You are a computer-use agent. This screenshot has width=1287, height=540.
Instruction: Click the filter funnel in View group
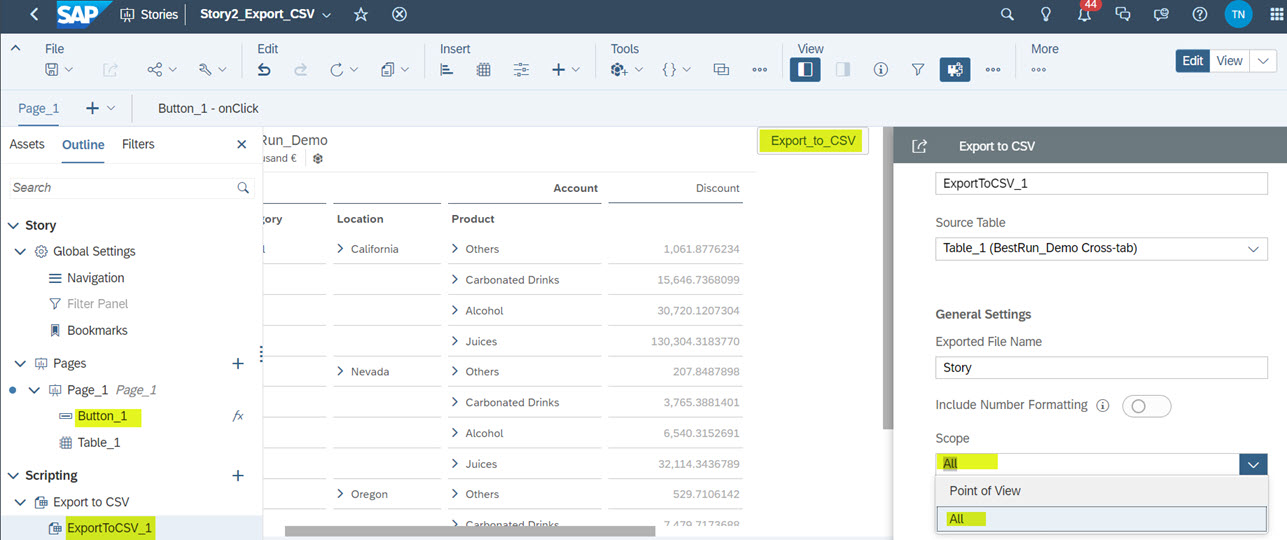[x=918, y=69]
